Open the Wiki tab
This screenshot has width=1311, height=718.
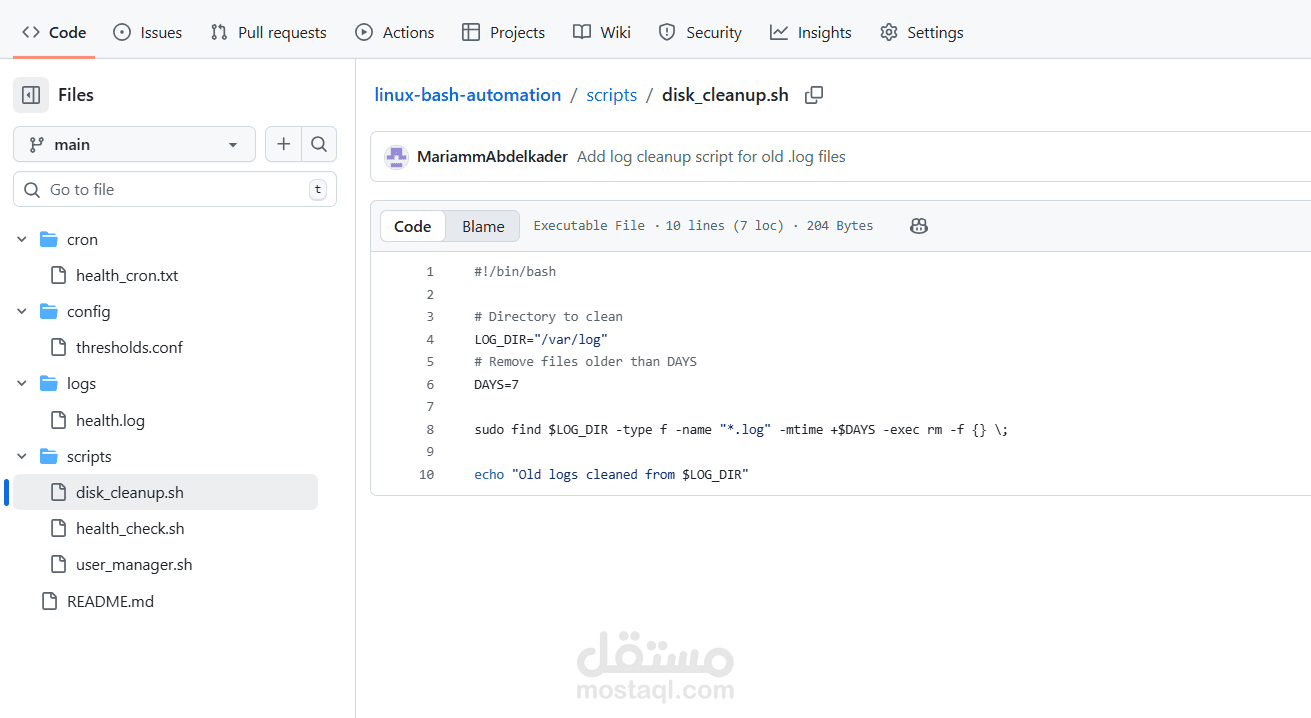point(602,32)
